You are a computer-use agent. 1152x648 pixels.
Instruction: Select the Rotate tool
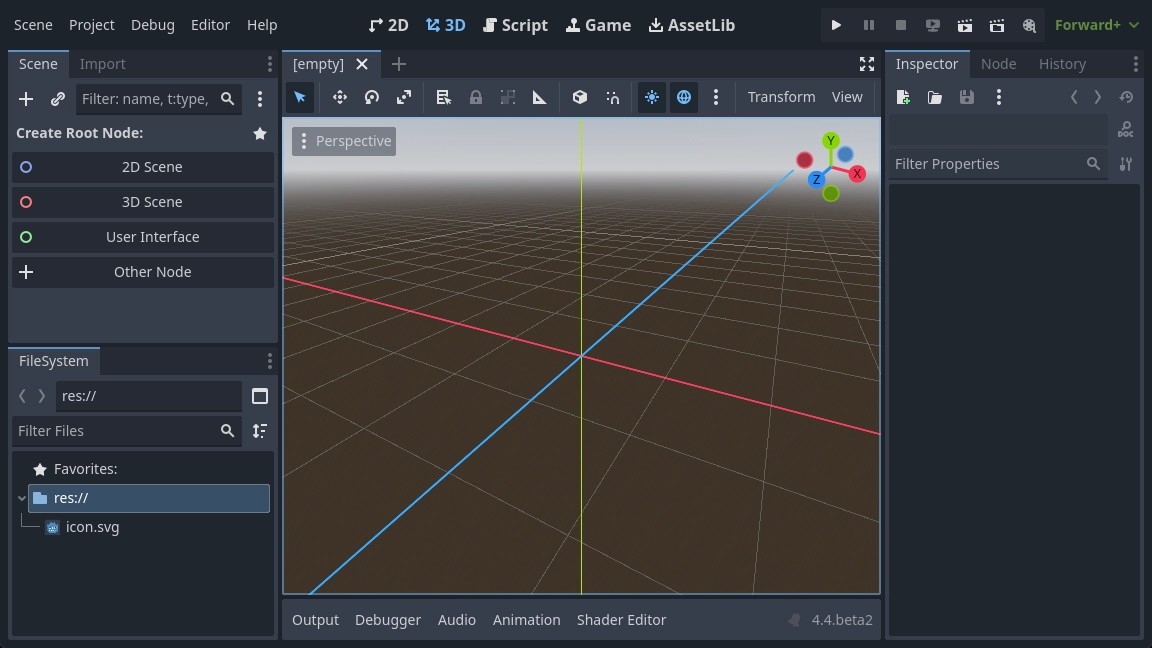(x=371, y=97)
